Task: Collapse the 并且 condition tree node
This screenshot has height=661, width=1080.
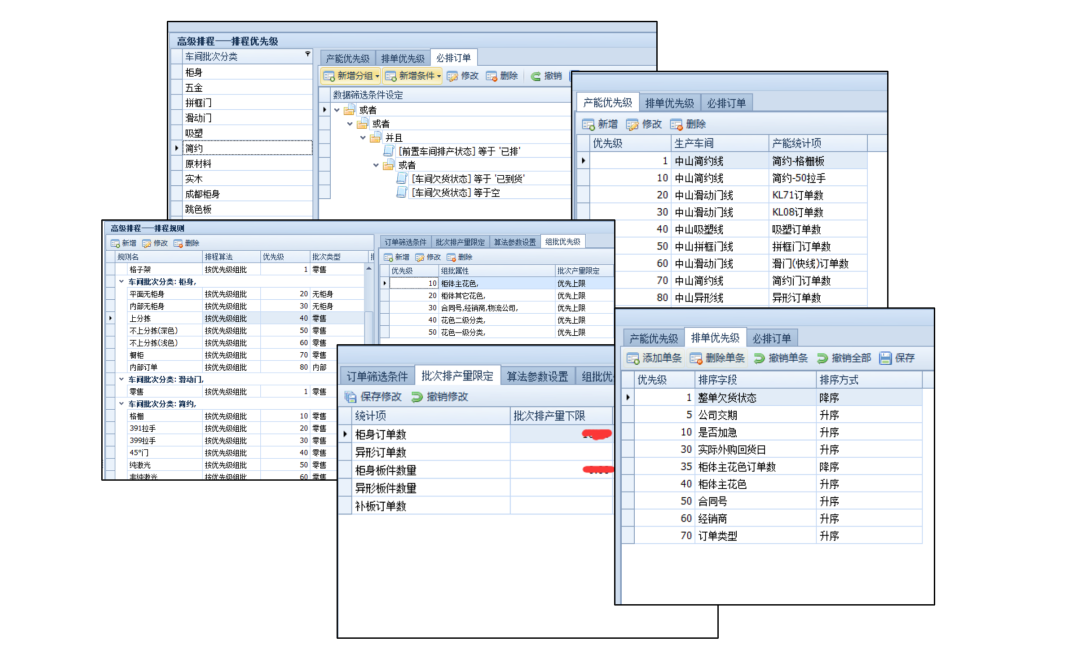Action: (x=363, y=138)
